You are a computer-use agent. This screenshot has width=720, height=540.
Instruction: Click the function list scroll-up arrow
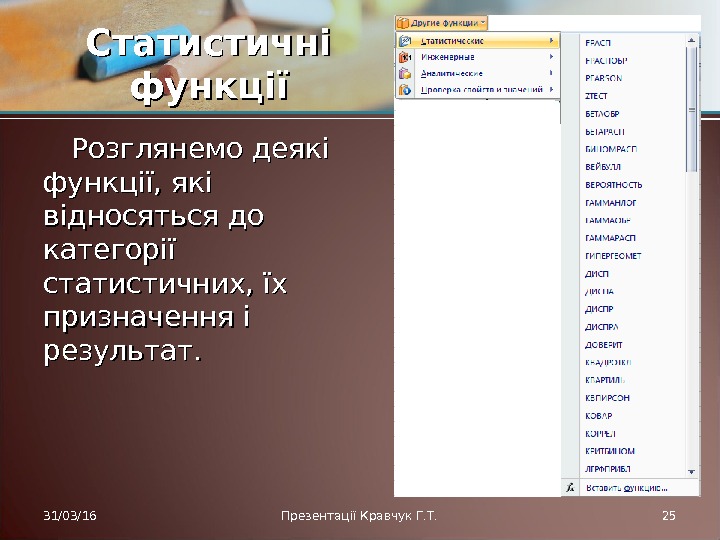[x=692, y=41]
